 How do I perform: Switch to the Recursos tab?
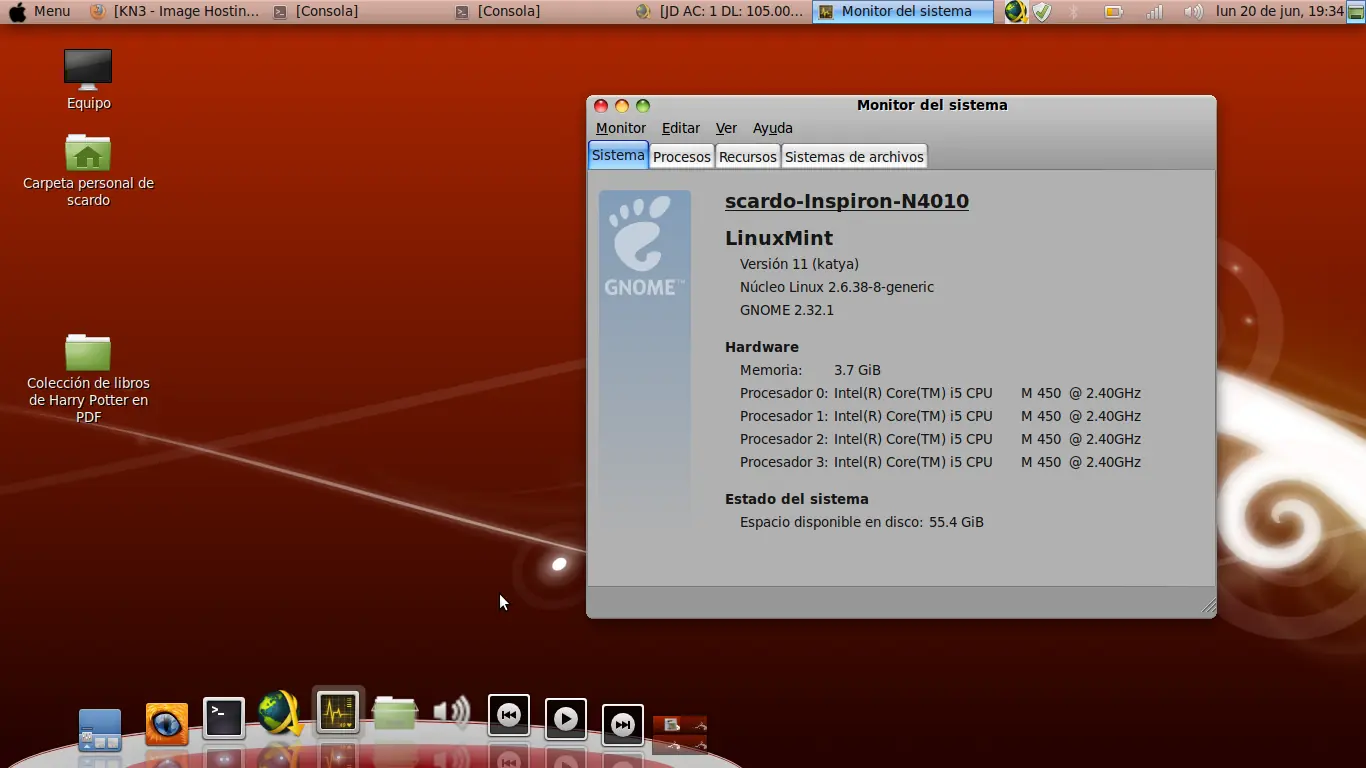[x=748, y=157]
